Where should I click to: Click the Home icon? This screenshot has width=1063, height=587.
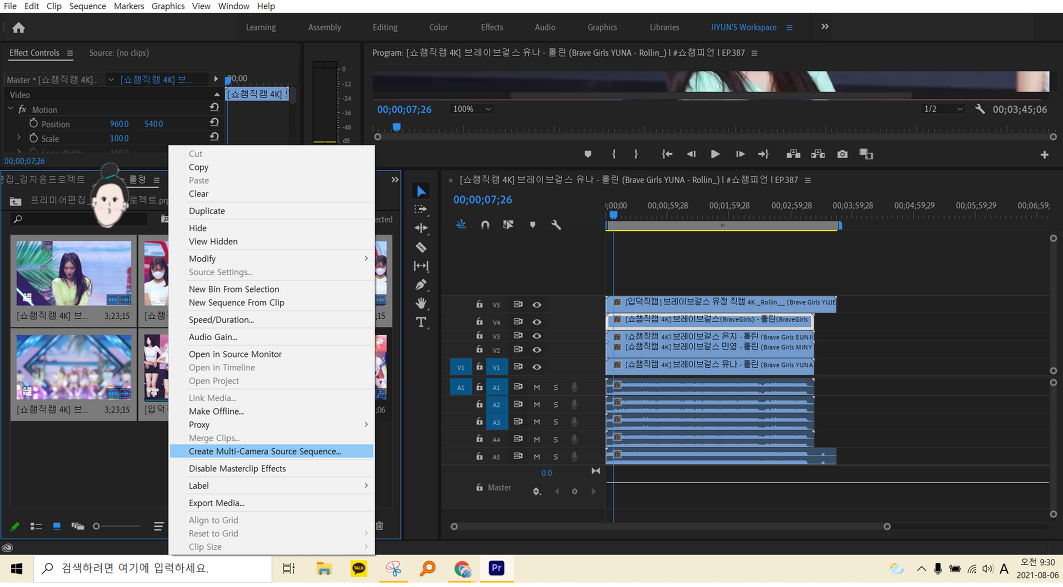pyautogui.click(x=18, y=28)
